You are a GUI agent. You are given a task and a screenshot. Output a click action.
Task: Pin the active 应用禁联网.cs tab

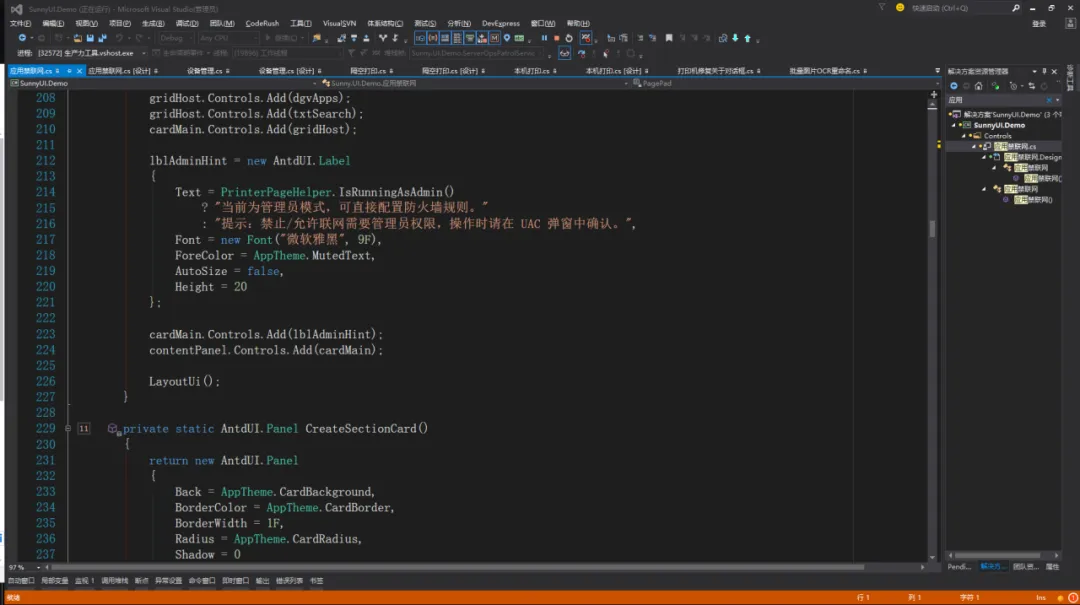click(x=69, y=71)
